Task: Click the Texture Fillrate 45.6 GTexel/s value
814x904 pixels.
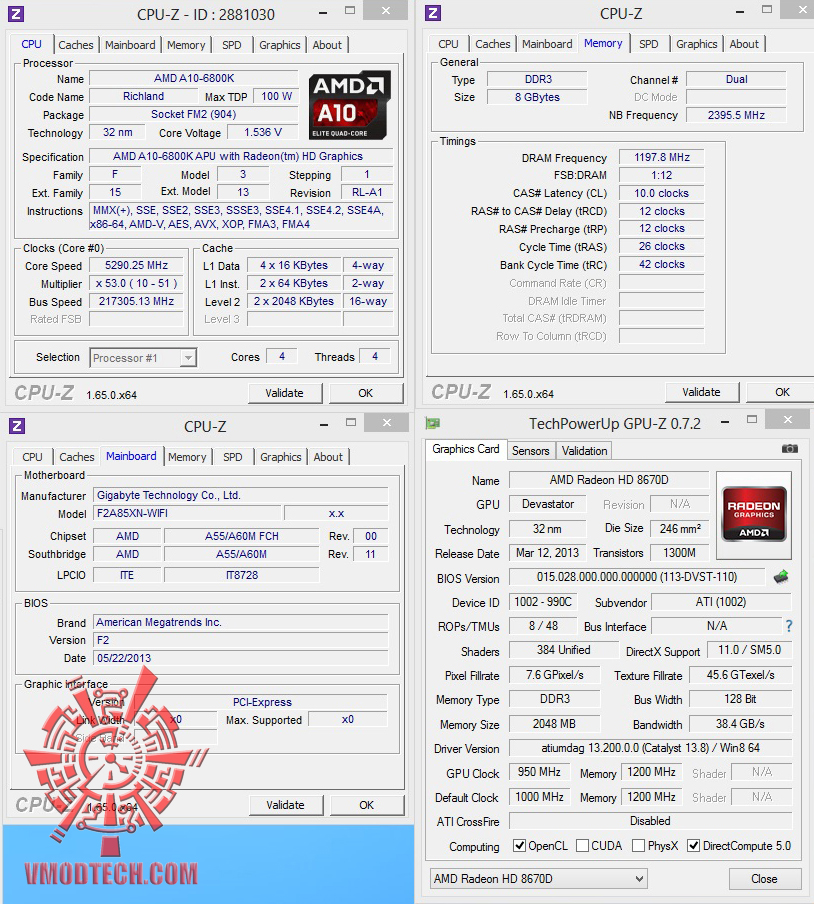Action: coord(740,675)
